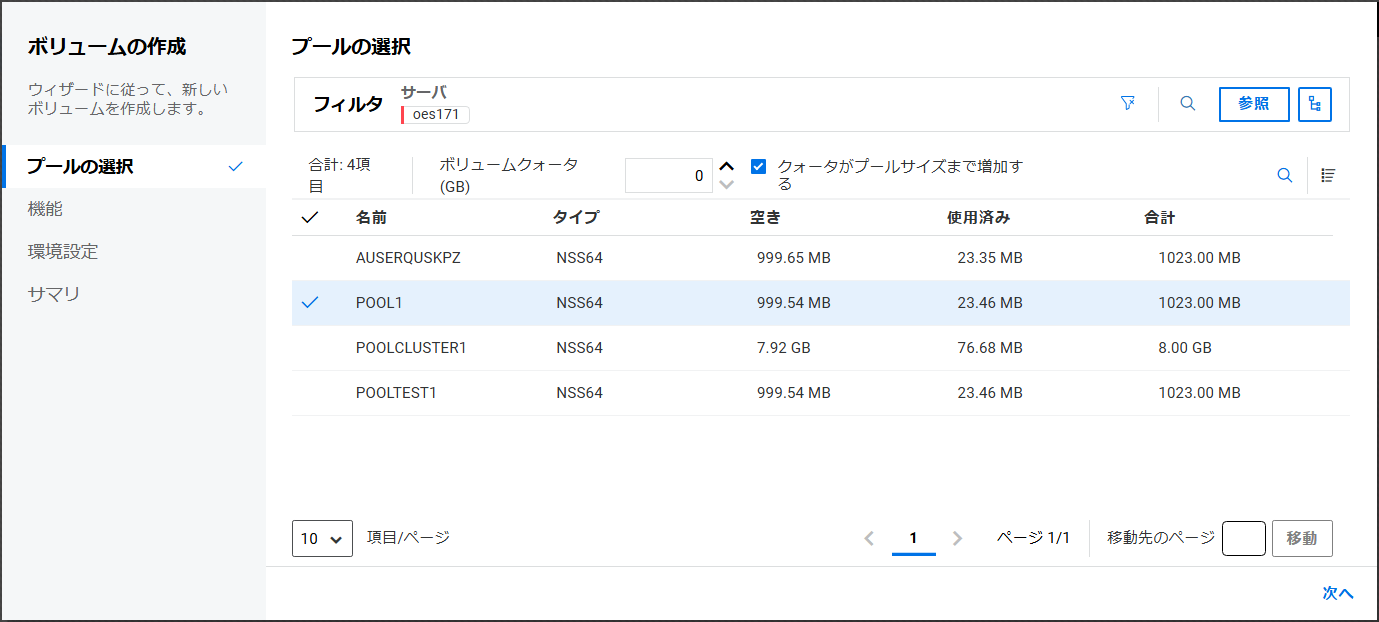
Task: Go to next page arrow
Action: click(x=957, y=538)
